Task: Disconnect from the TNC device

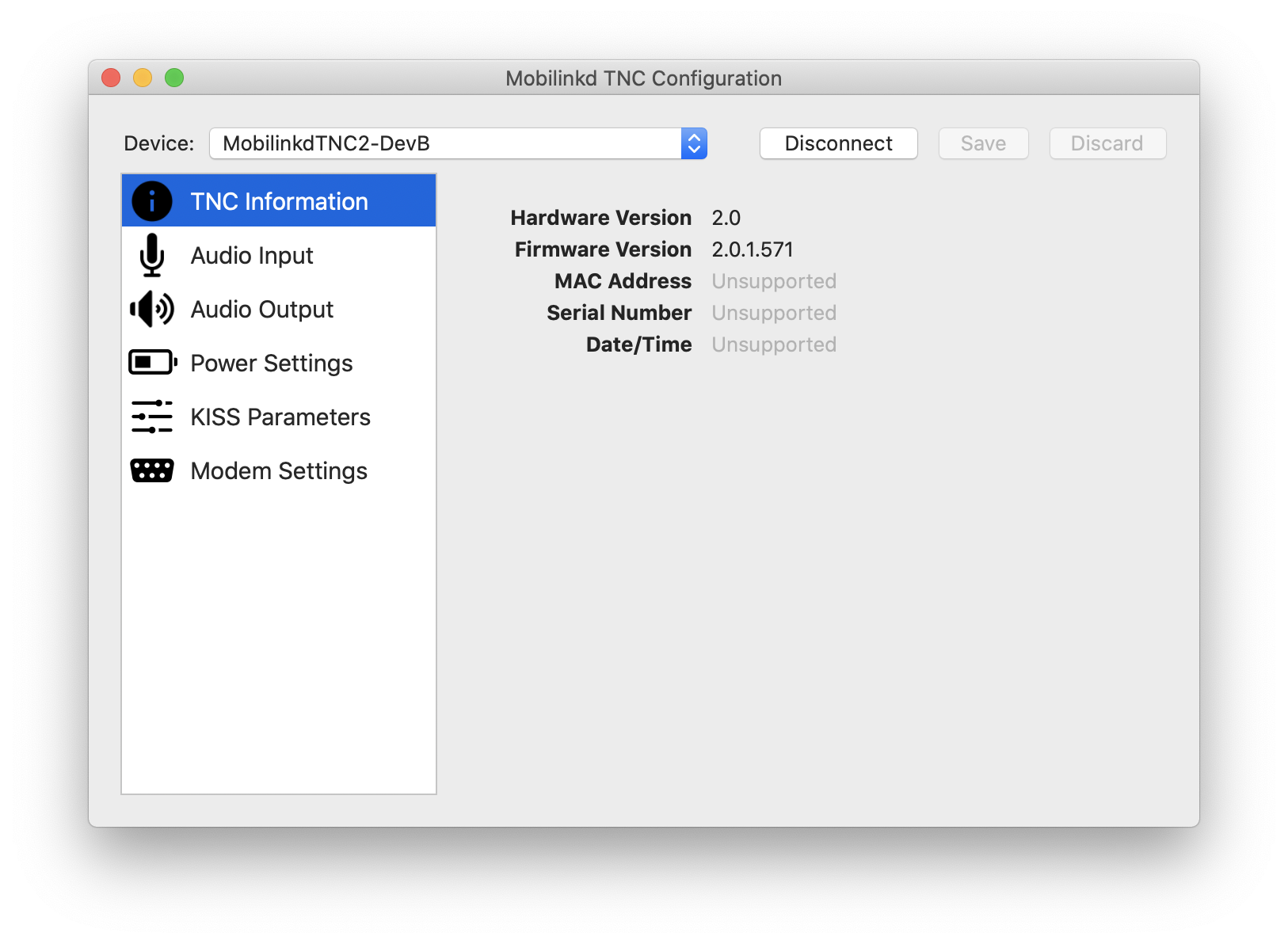Action: coord(838,143)
